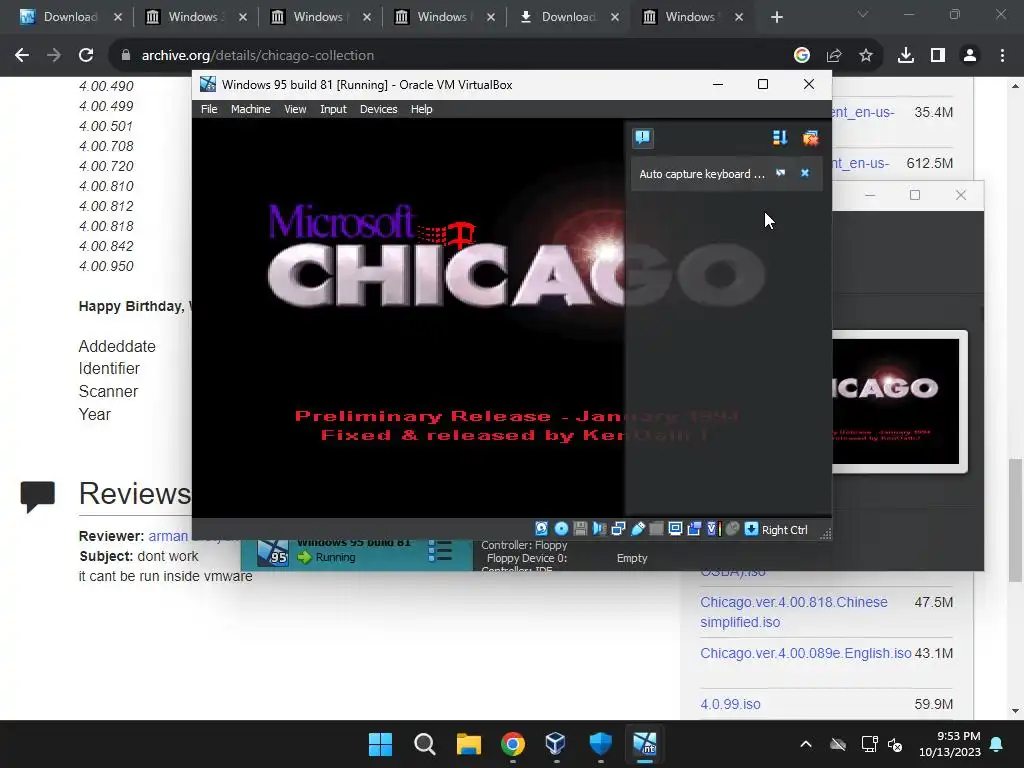Click the recording indicator in VirtualBox status bar
This screenshot has width=1024, height=768.
(x=694, y=529)
